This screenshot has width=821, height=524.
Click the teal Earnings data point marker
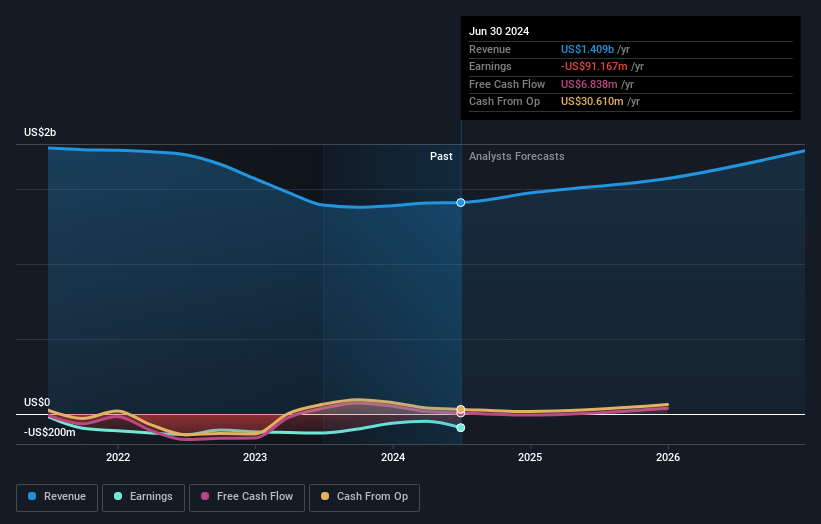click(x=461, y=428)
